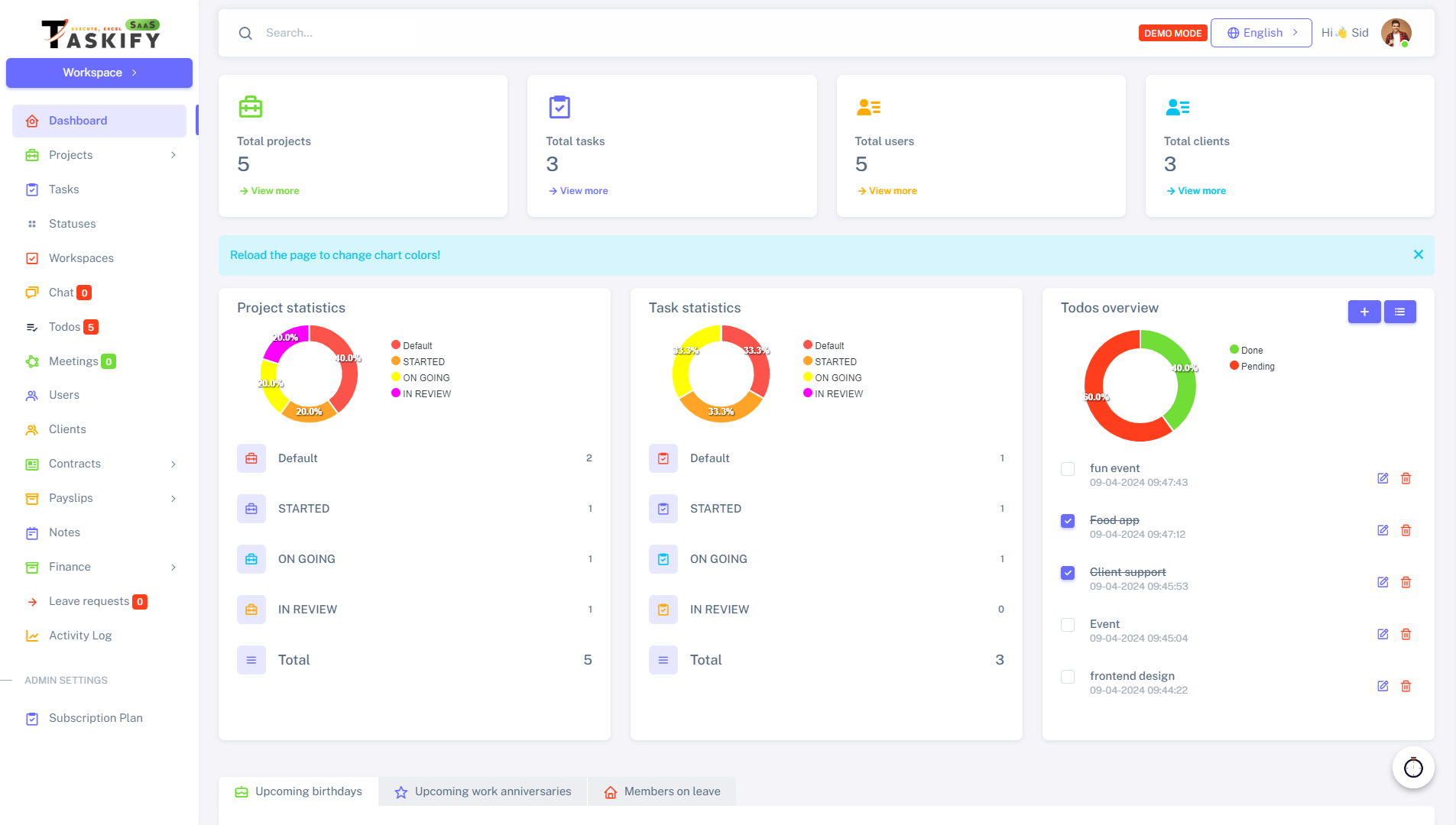The image size is (1456, 825).
Task: Click the plus button in Todos overview
Action: point(1364,312)
